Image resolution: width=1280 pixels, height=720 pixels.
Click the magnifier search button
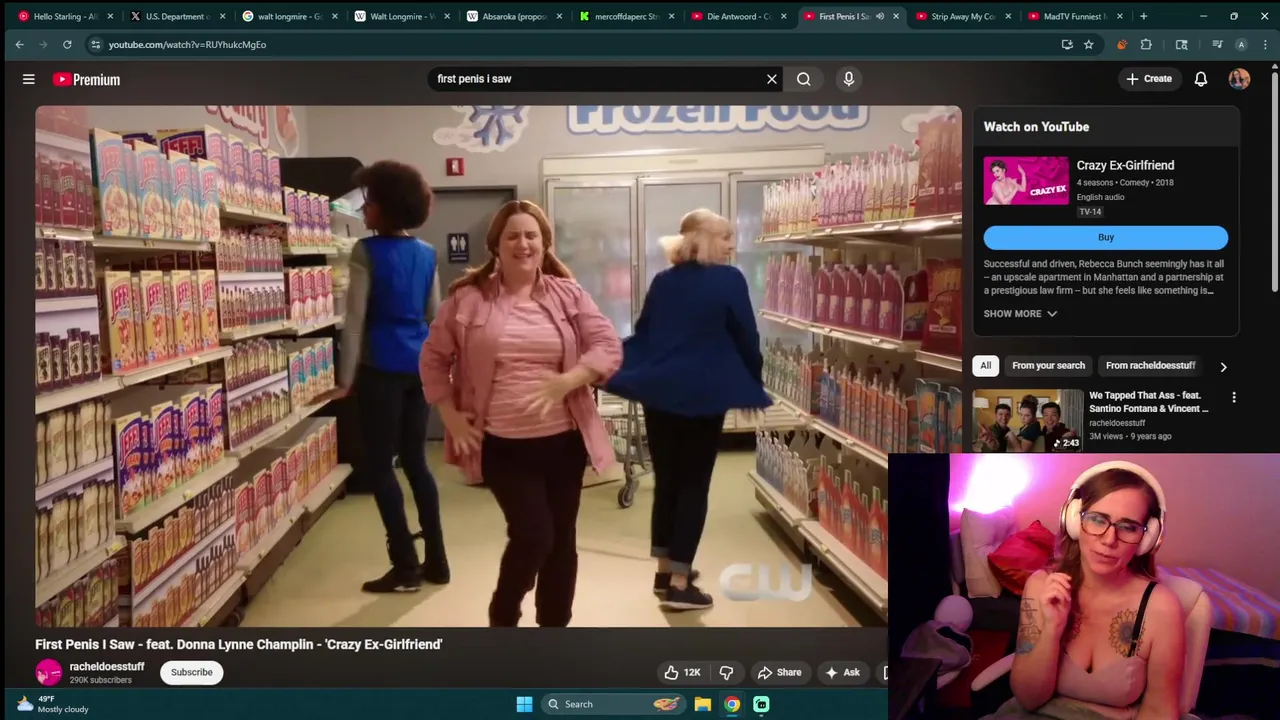[x=804, y=79]
